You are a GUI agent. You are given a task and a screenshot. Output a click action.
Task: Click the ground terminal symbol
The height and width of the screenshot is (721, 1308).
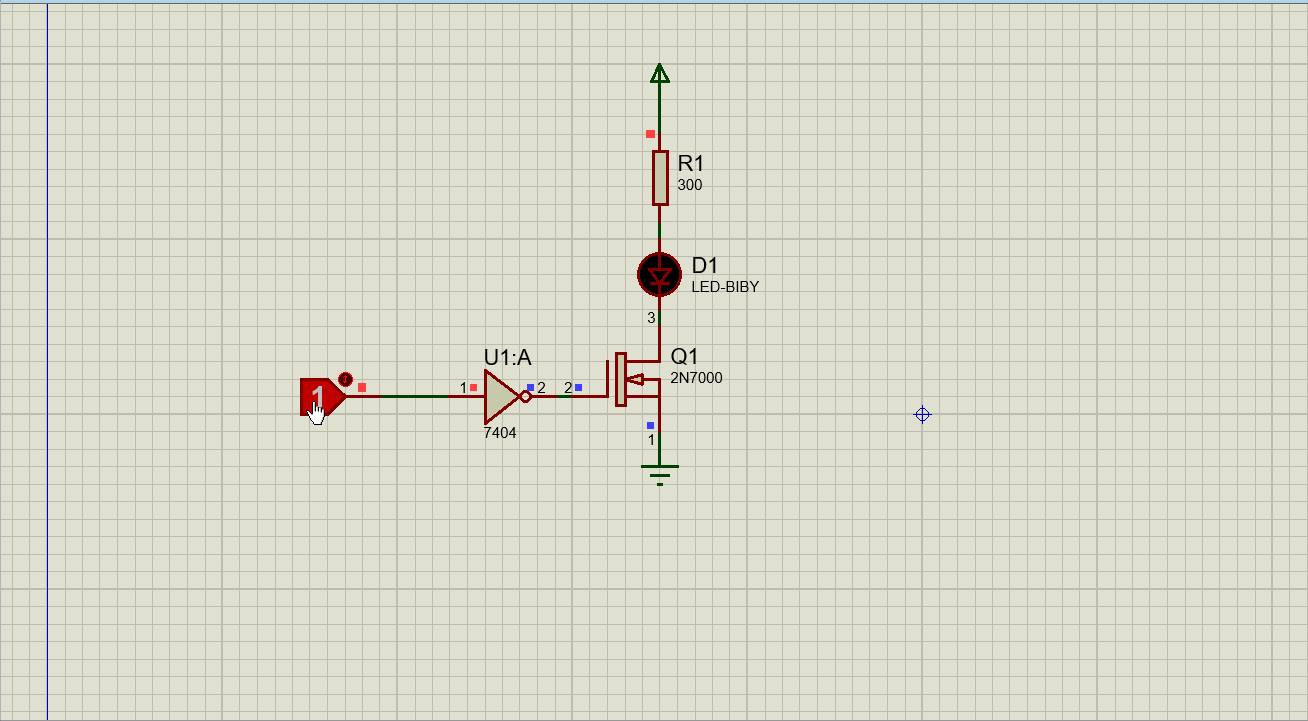click(x=659, y=474)
